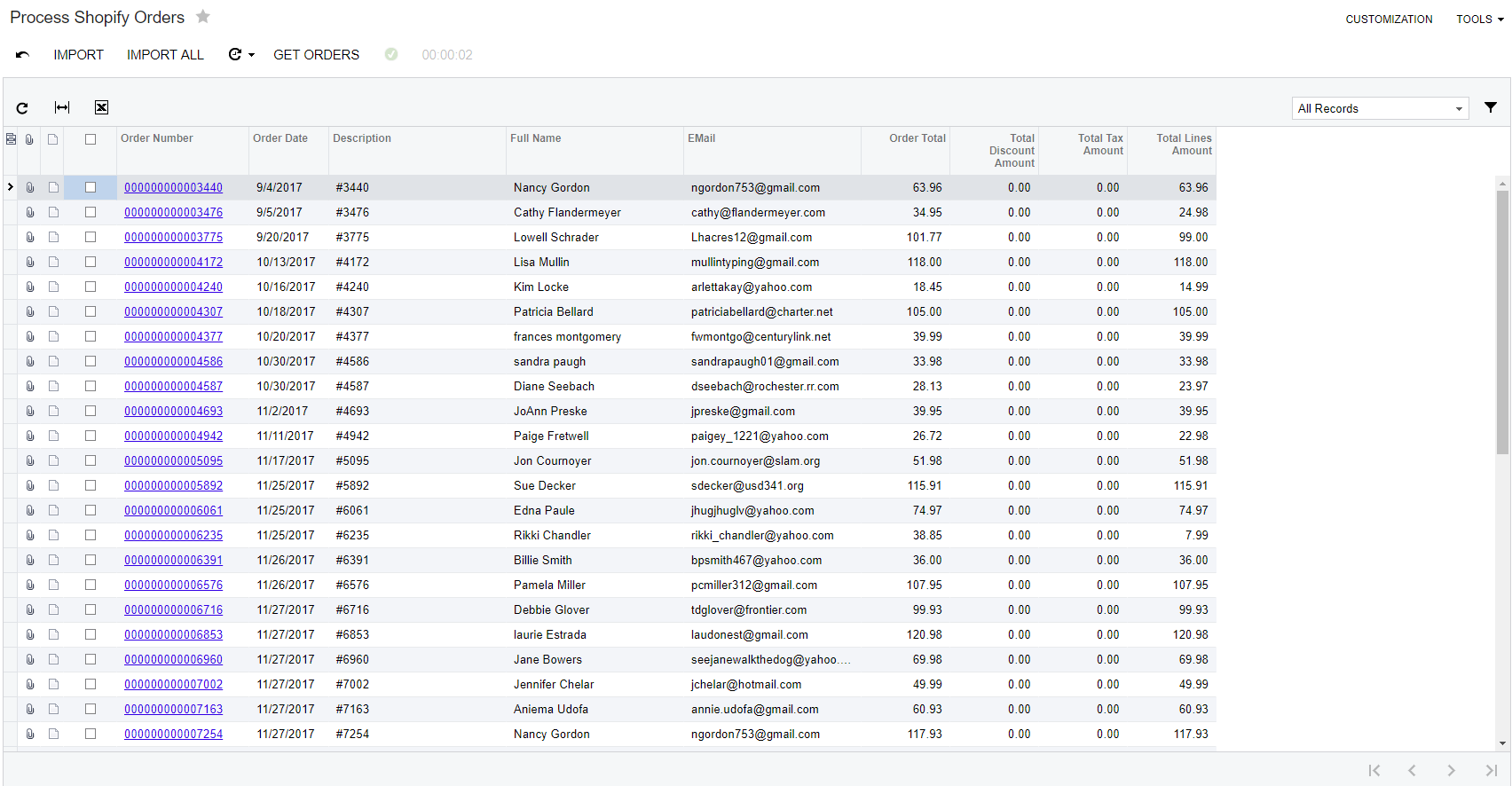
Task: Click scrollbar down arrow
Action: [1502, 743]
